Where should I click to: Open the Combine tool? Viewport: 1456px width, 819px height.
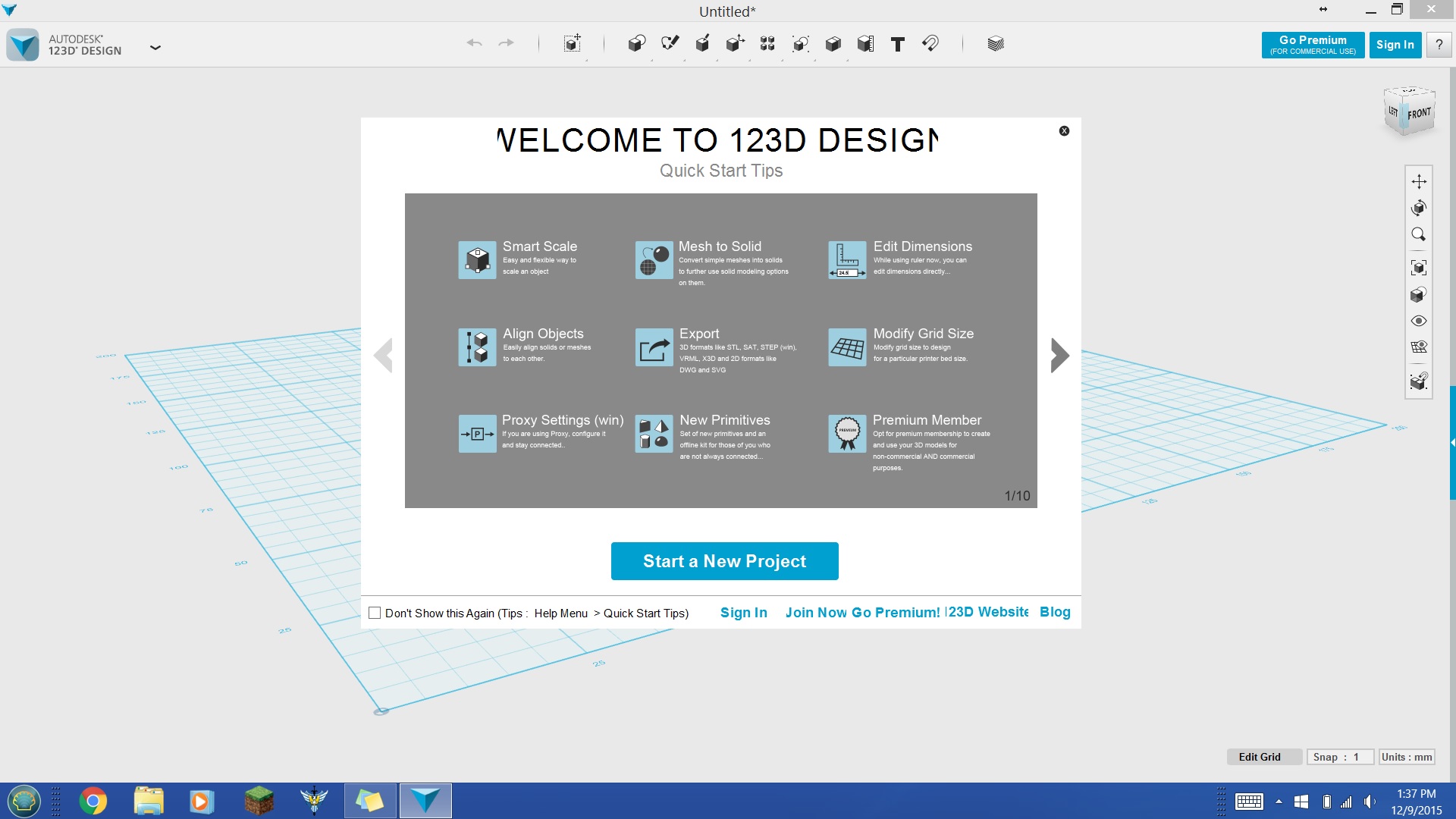pos(833,43)
